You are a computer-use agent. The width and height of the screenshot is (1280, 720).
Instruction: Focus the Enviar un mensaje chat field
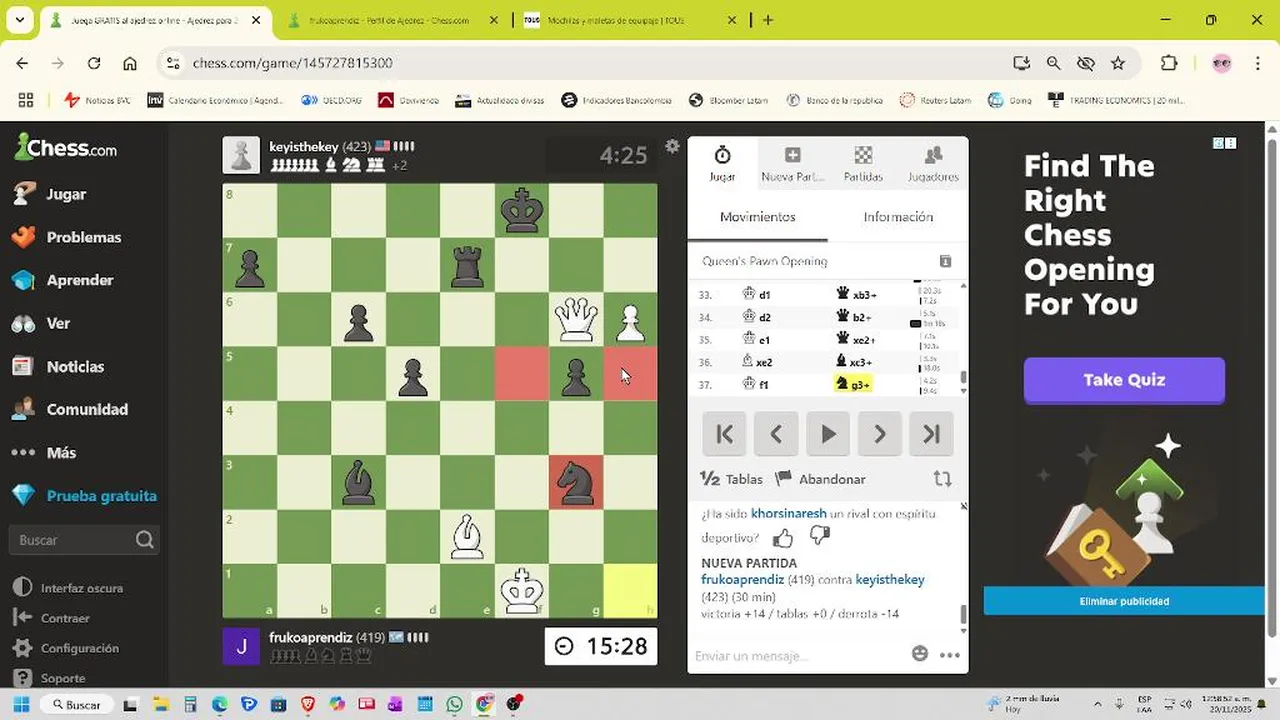[798, 656]
